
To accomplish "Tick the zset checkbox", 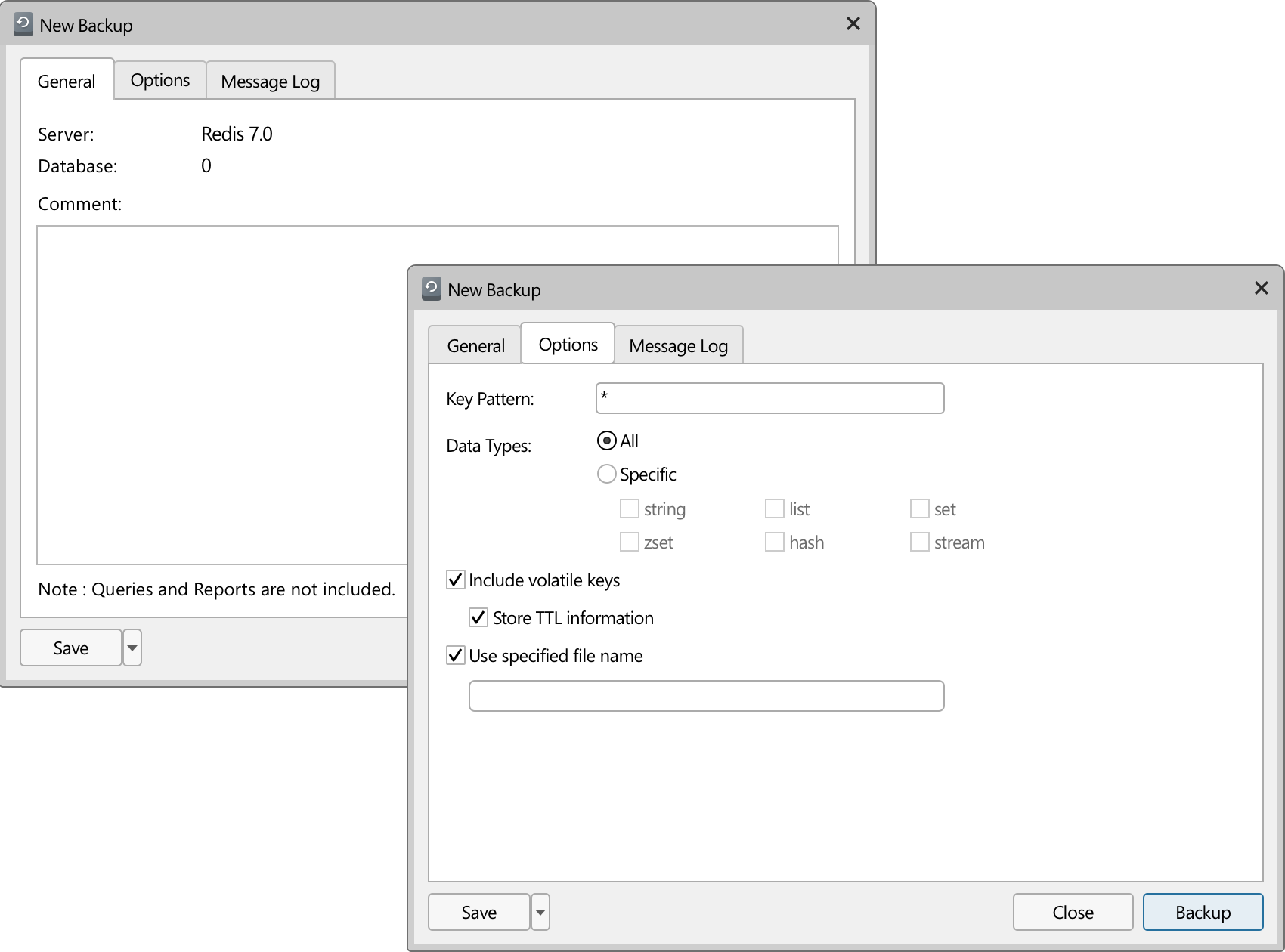I will pos(629,542).
